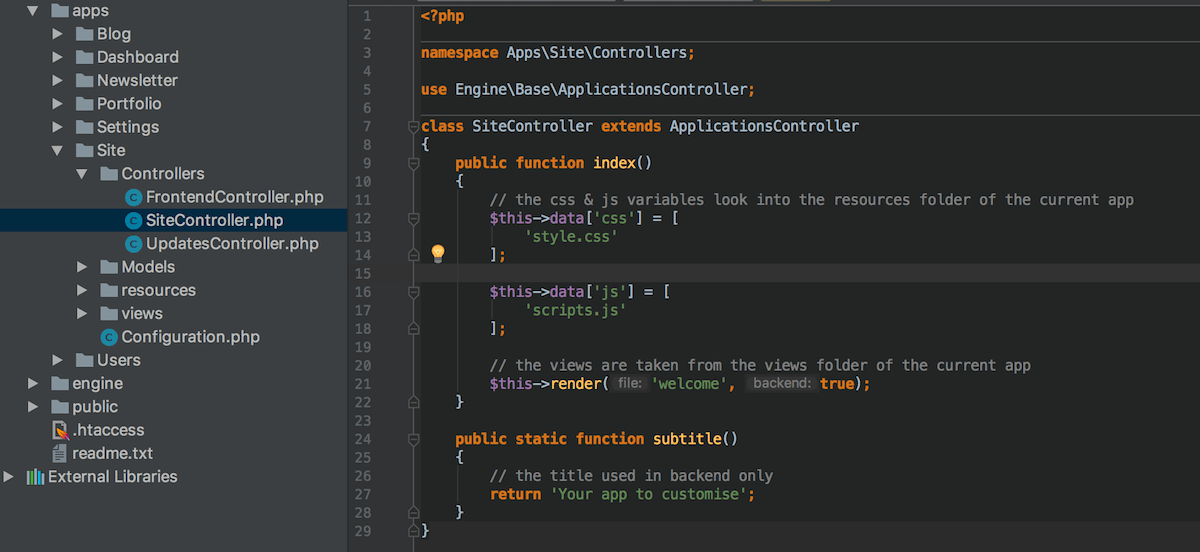Expand the engine folder arrow
Viewport: 1200px width, 552px height.
[33, 383]
